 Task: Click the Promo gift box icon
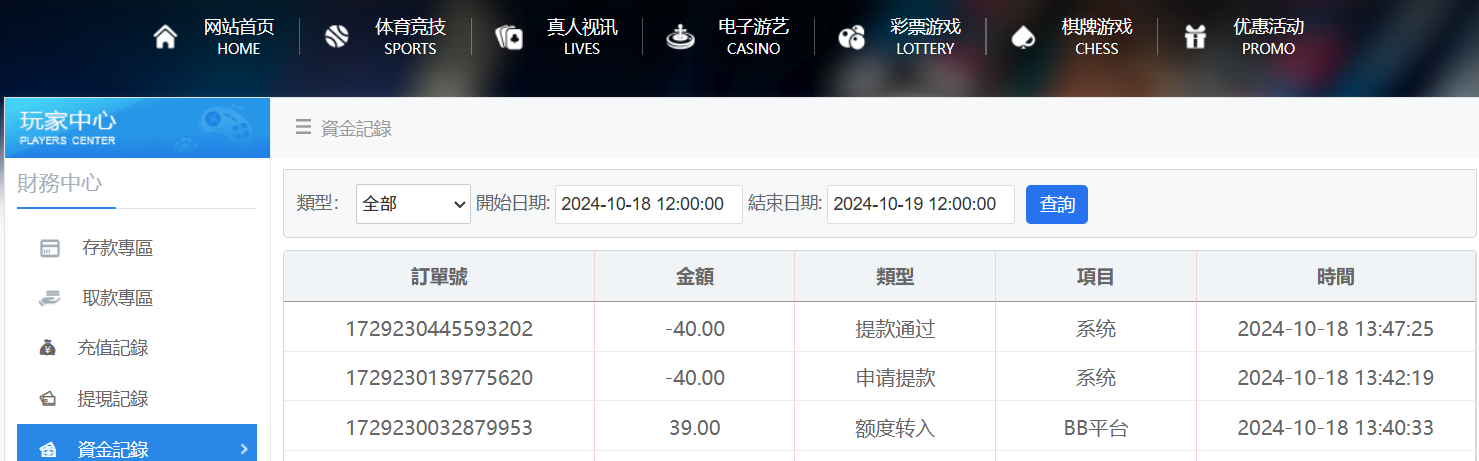[1194, 37]
